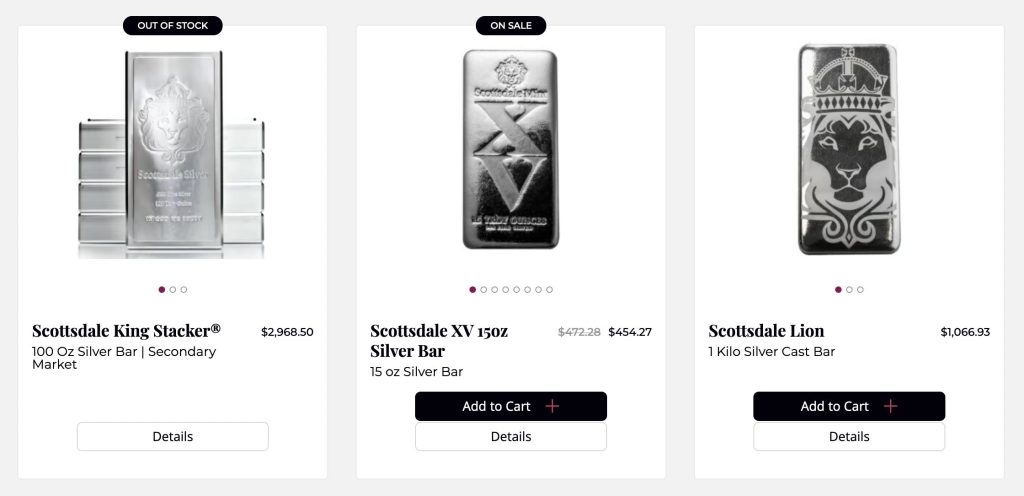This screenshot has width=1024, height=496.
Task: Select fourth image dot for Scottsdale XV bar
Action: [505, 290]
